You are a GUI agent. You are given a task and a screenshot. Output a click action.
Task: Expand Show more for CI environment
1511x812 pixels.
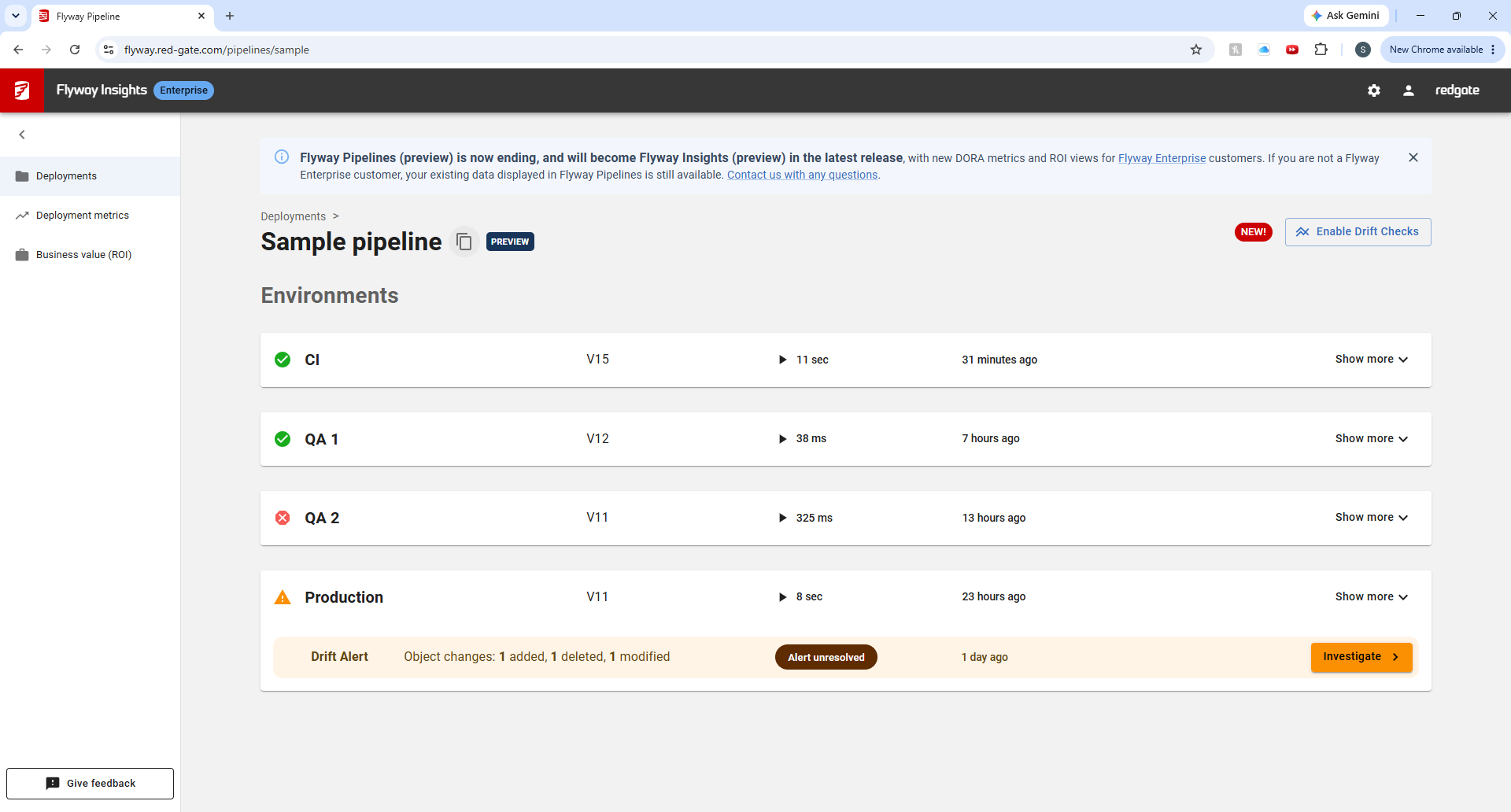coord(1372,360)
